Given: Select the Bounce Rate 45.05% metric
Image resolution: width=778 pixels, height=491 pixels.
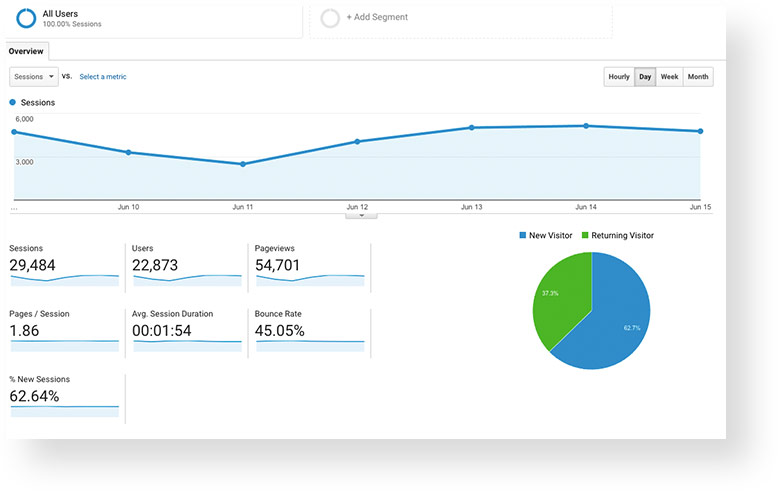Looking at the screenshot, I should (x=279, y=331).
